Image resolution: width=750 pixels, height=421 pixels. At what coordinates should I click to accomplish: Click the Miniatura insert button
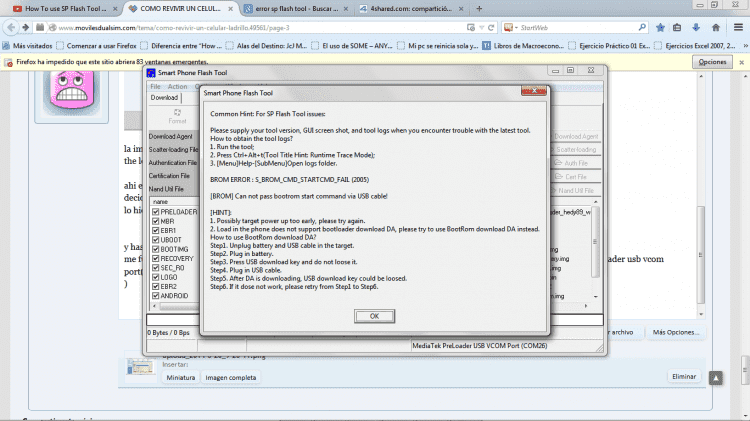[x=180, y=377]
